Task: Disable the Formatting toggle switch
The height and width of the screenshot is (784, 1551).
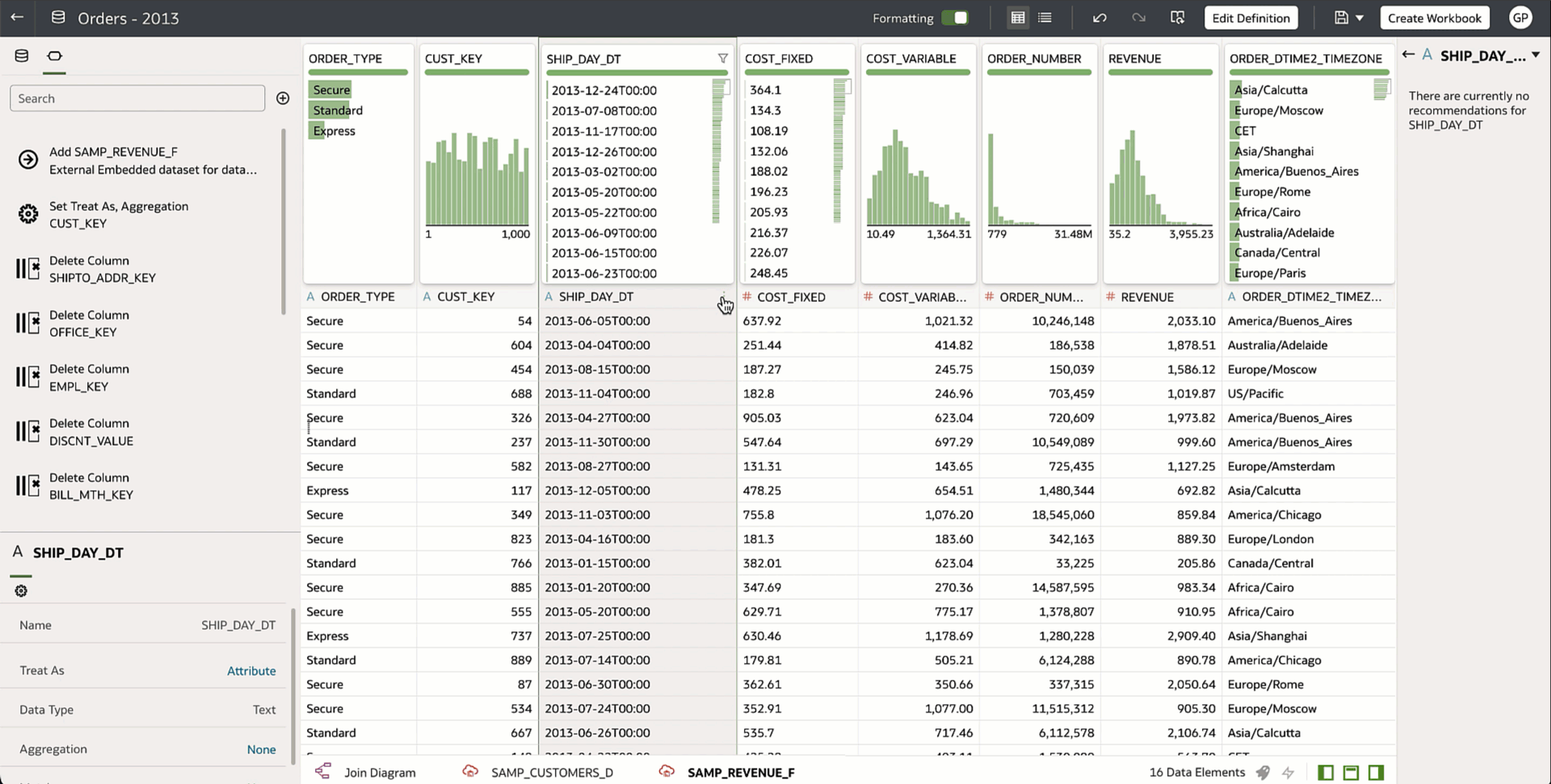Action: (956, 18)
